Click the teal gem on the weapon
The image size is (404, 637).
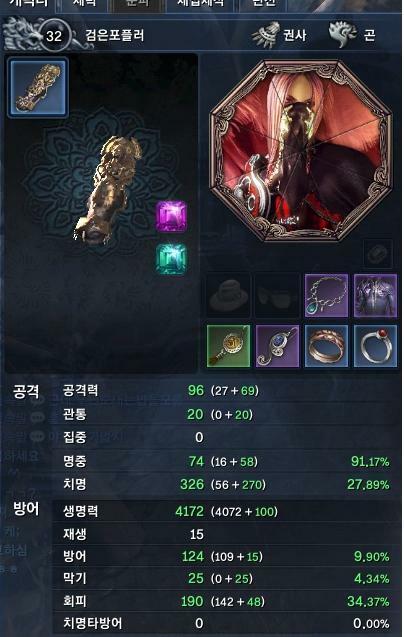[171, 259]
